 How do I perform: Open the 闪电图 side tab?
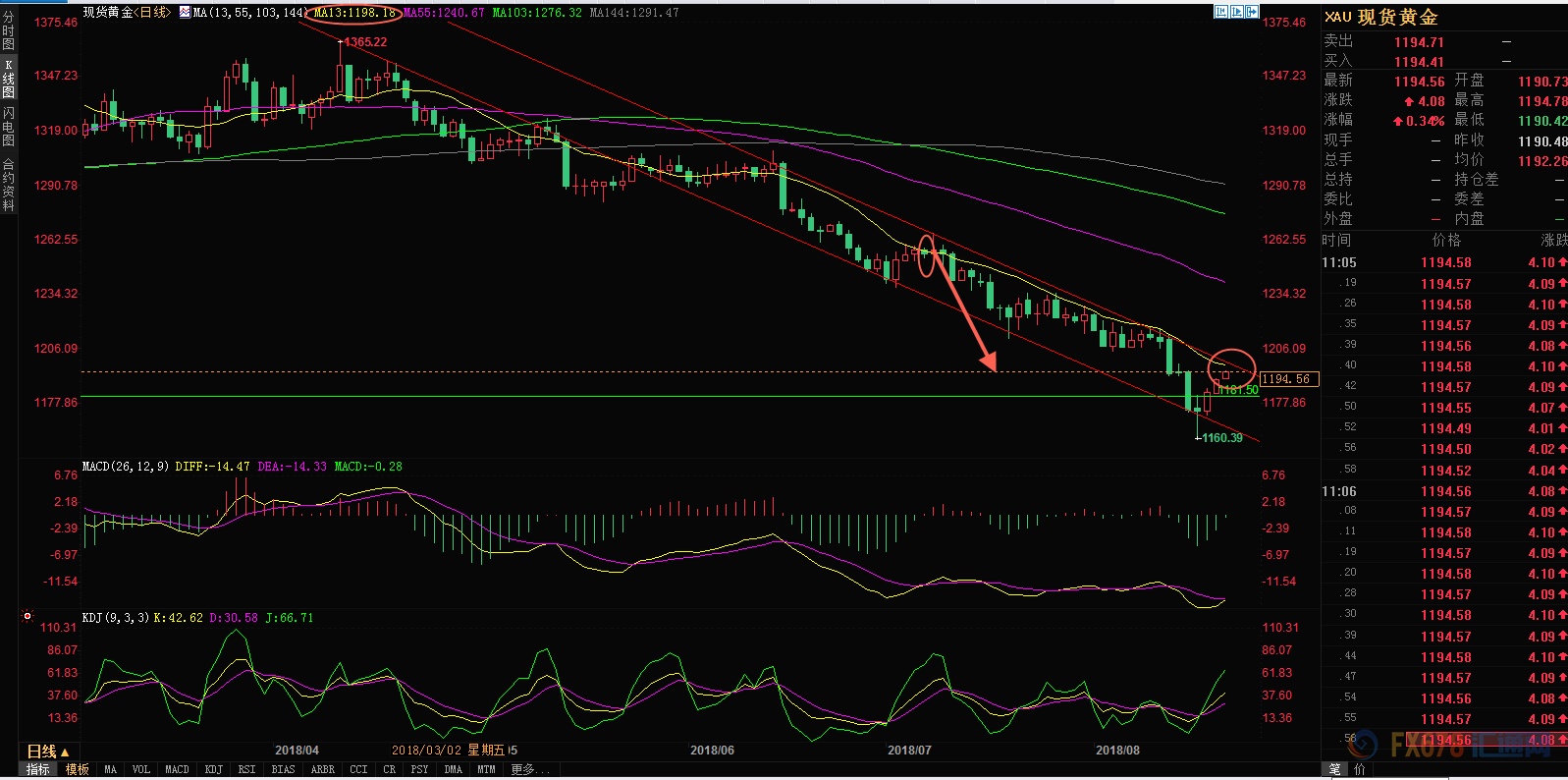pos(8,127)
